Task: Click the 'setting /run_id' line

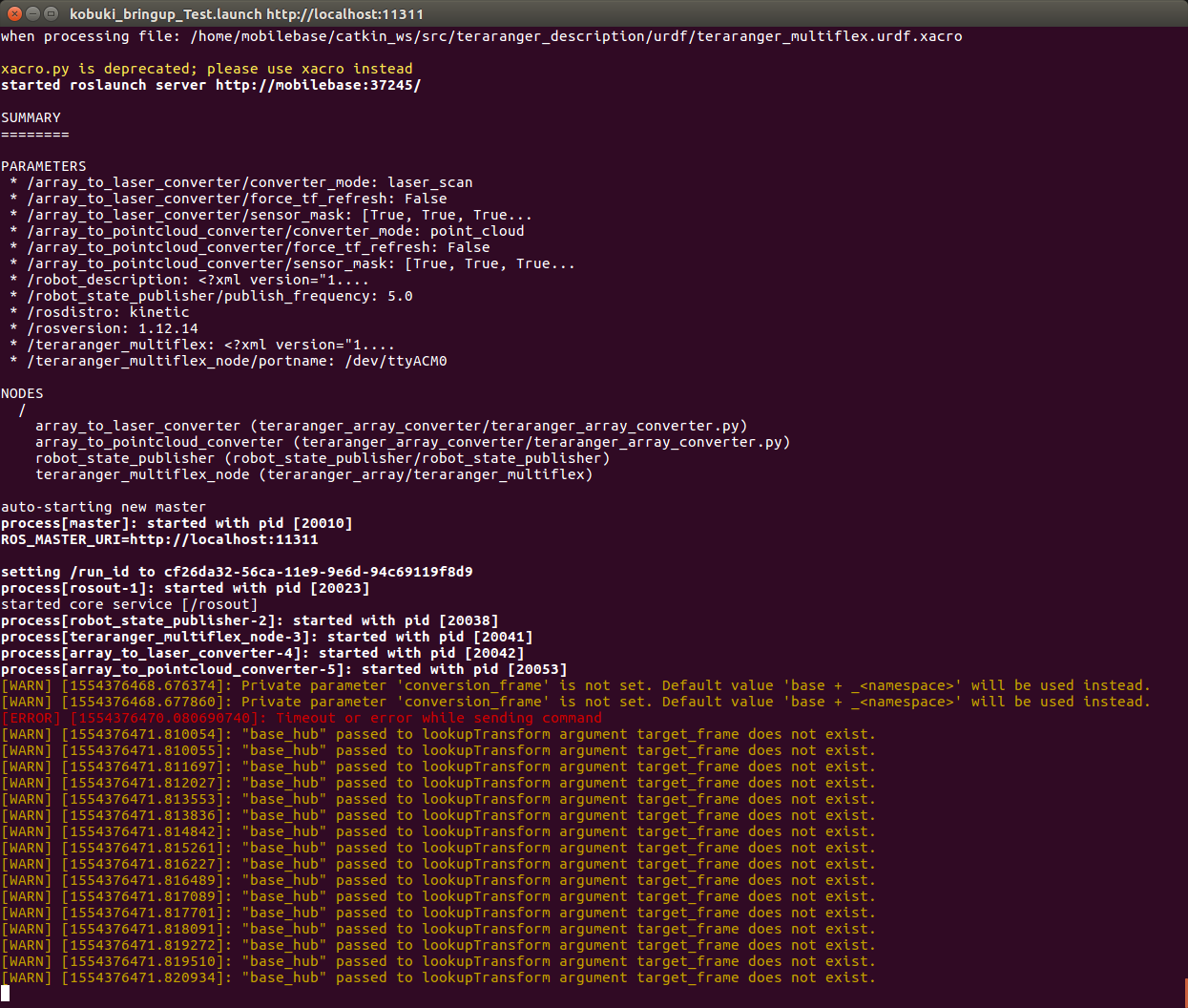Action: coord(237,572)
